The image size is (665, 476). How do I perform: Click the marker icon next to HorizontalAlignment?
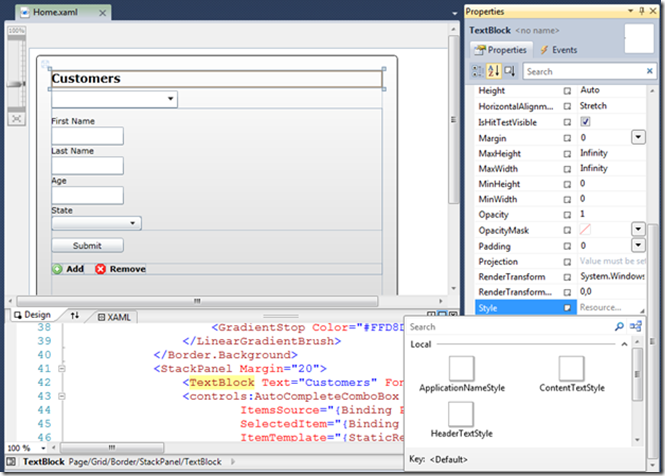click(x=567, y=106)
